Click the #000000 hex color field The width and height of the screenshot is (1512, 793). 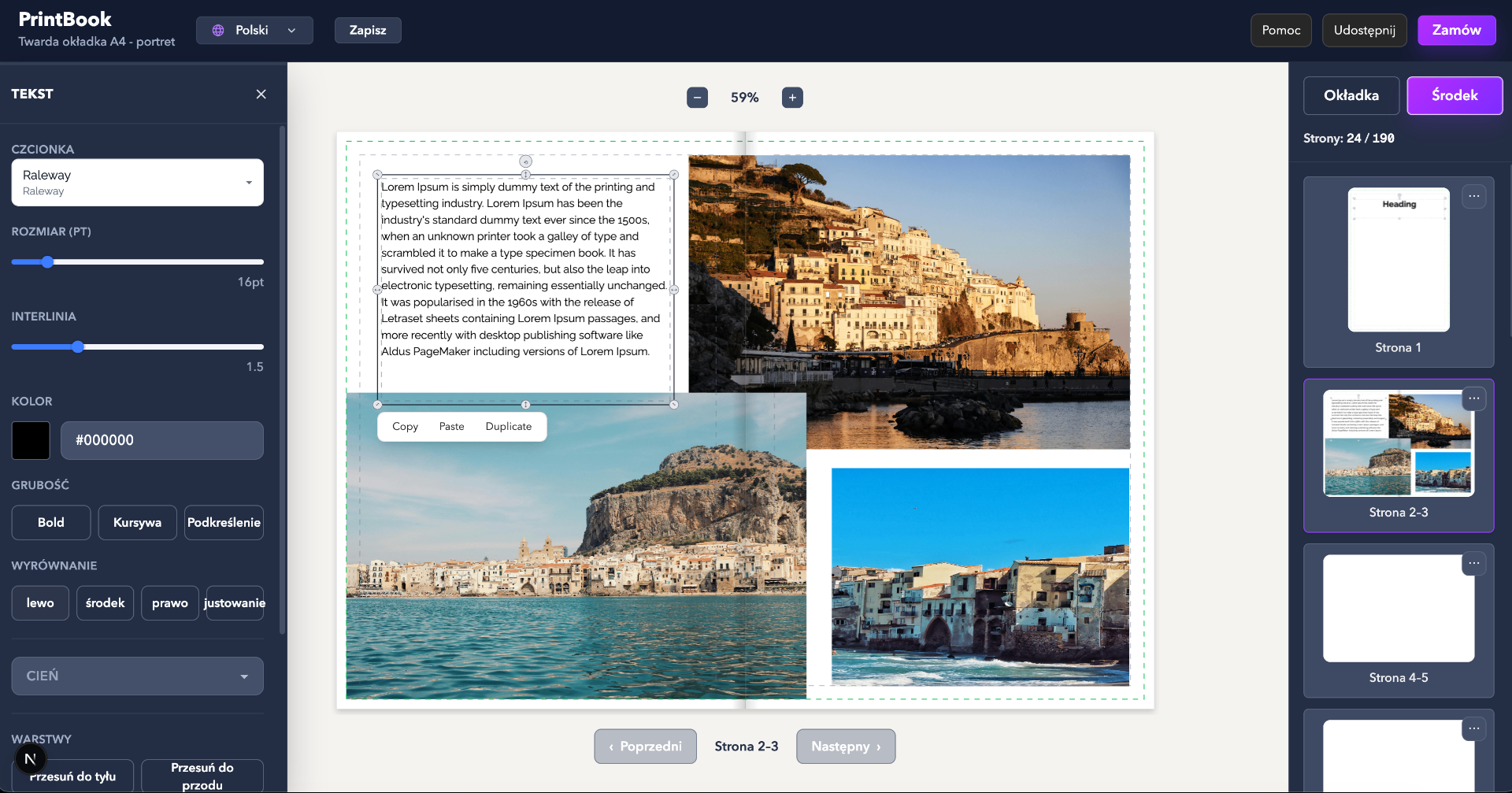pyautogui.click(x=162, y=441)
